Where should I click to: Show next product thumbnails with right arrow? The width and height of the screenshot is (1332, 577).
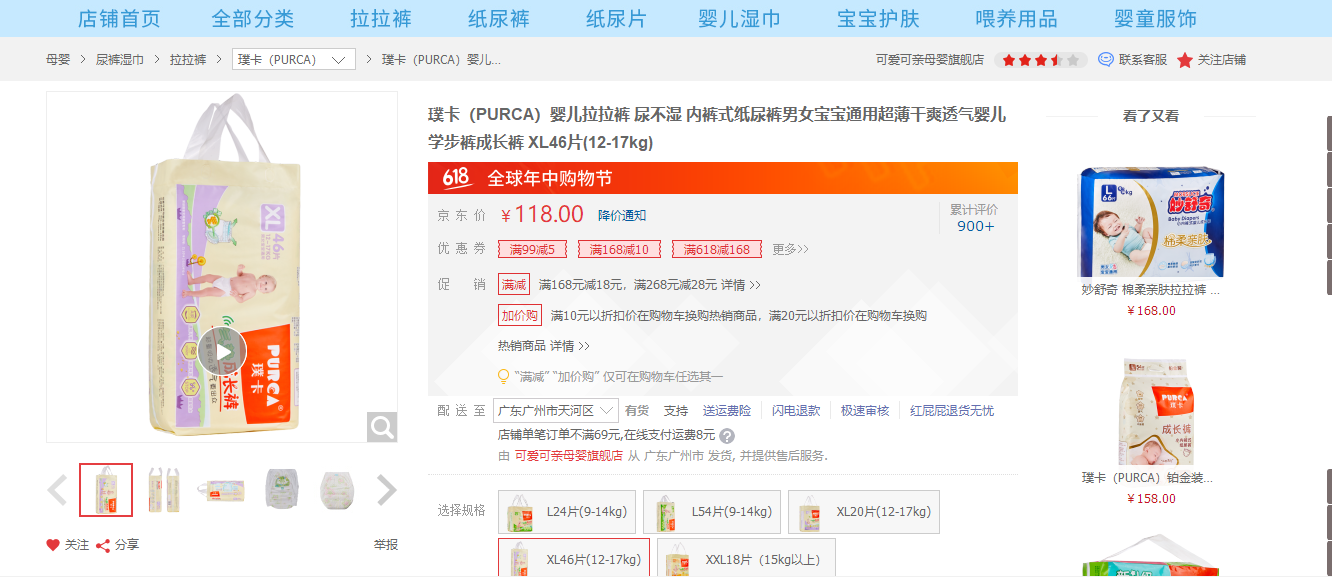[386, 490]
